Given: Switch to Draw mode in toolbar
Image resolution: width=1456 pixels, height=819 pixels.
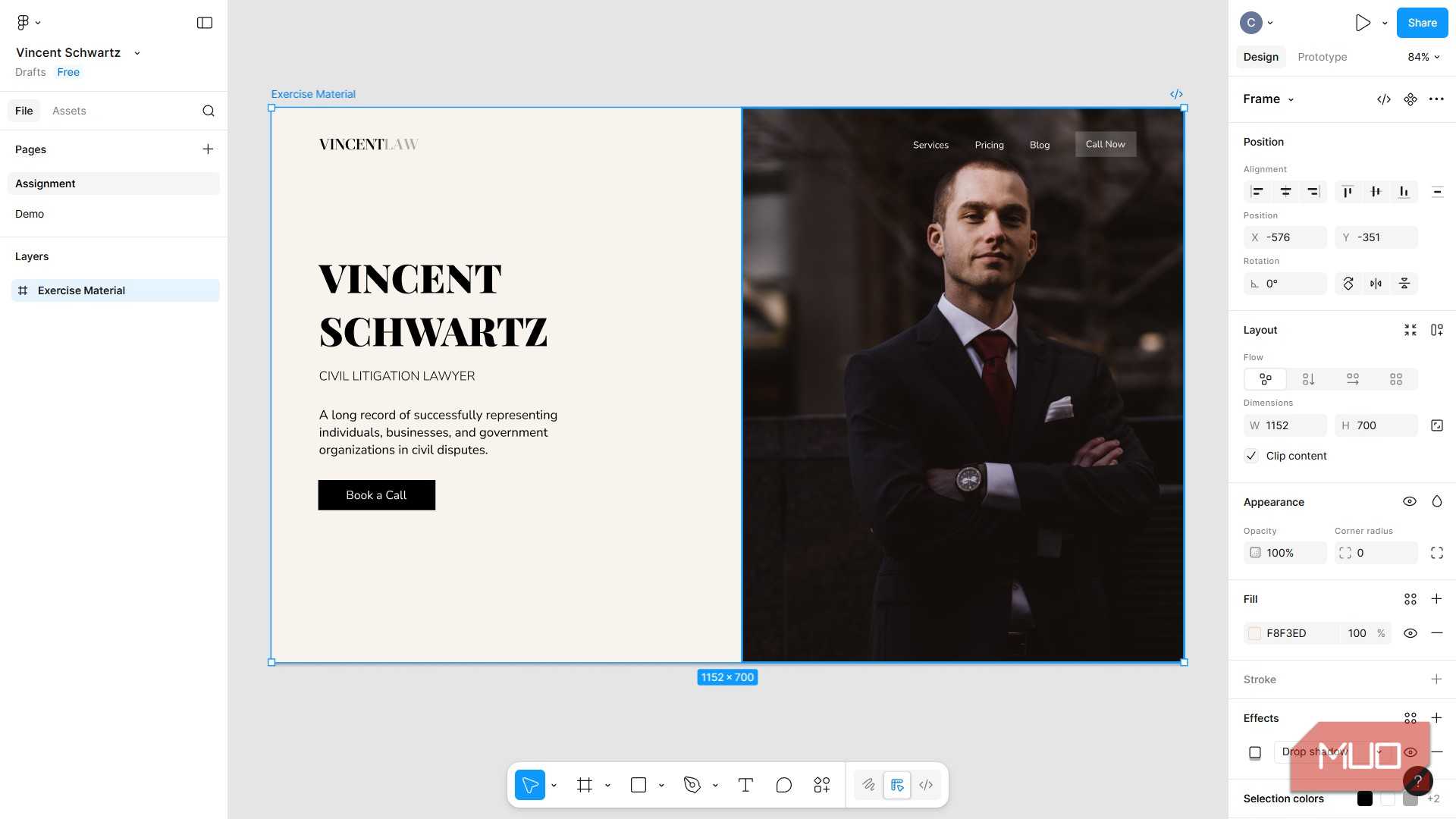Looking at the screenshot, I should [x=869, y=785].
